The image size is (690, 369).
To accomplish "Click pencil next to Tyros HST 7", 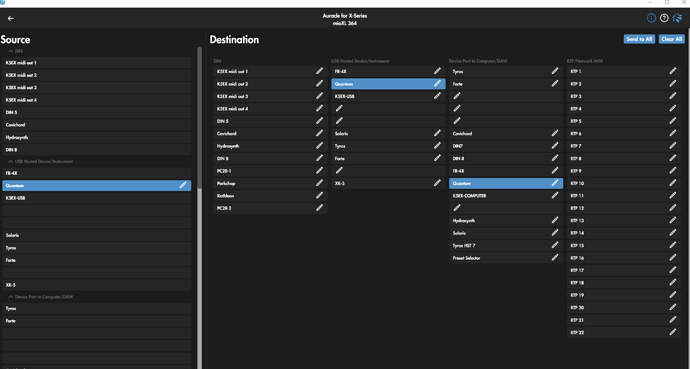I will tap(555, 245).
